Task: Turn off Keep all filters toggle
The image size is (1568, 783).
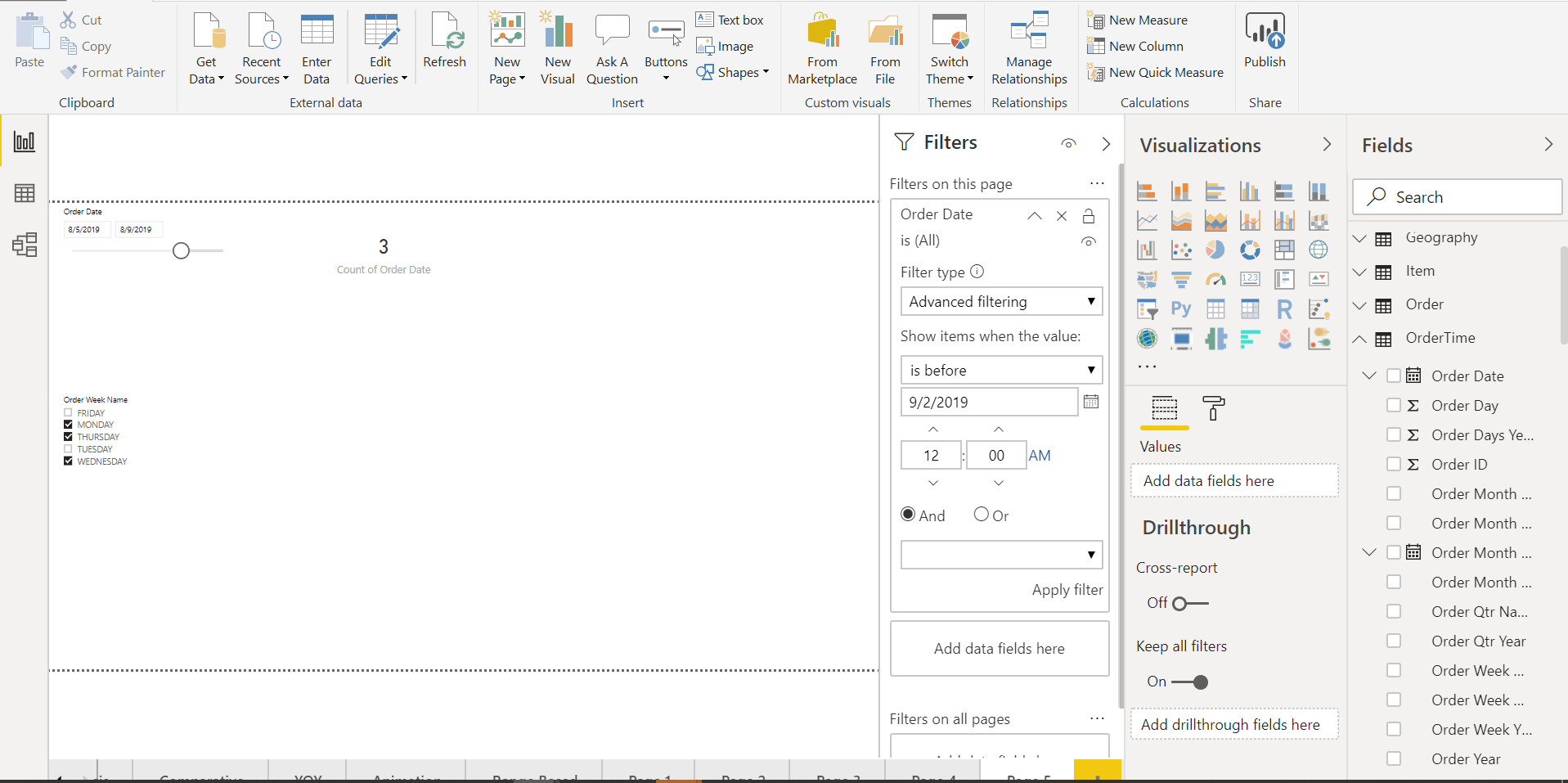Action: [1190, 682]
